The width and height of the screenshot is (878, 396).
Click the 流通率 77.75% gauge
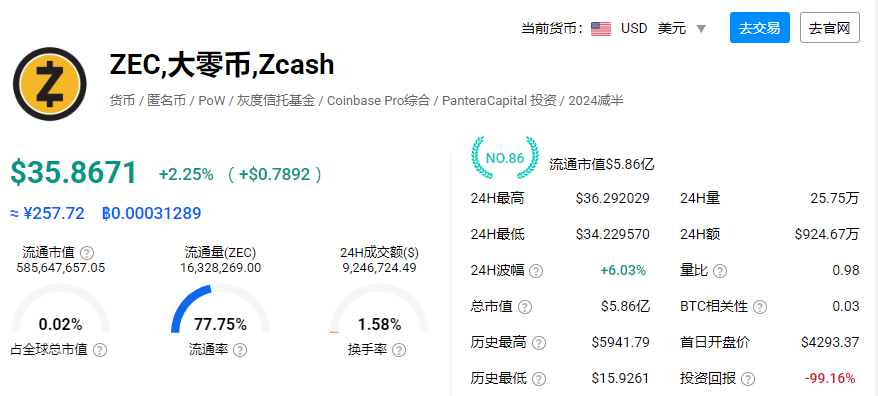(x=220, y=309)
